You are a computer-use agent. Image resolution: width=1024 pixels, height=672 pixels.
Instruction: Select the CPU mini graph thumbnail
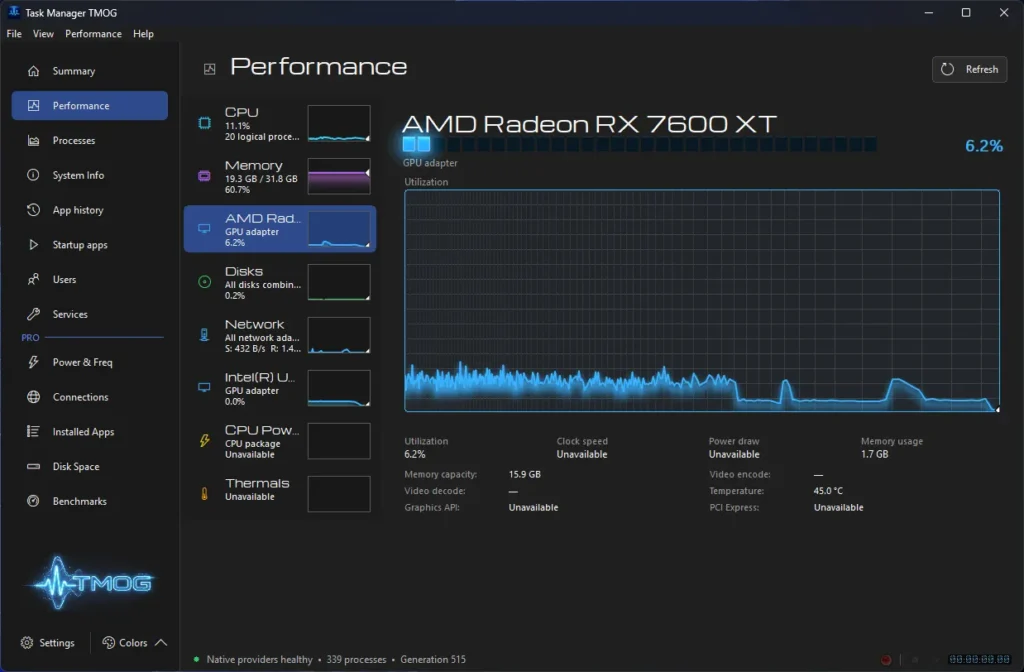[x=339, y=123]
